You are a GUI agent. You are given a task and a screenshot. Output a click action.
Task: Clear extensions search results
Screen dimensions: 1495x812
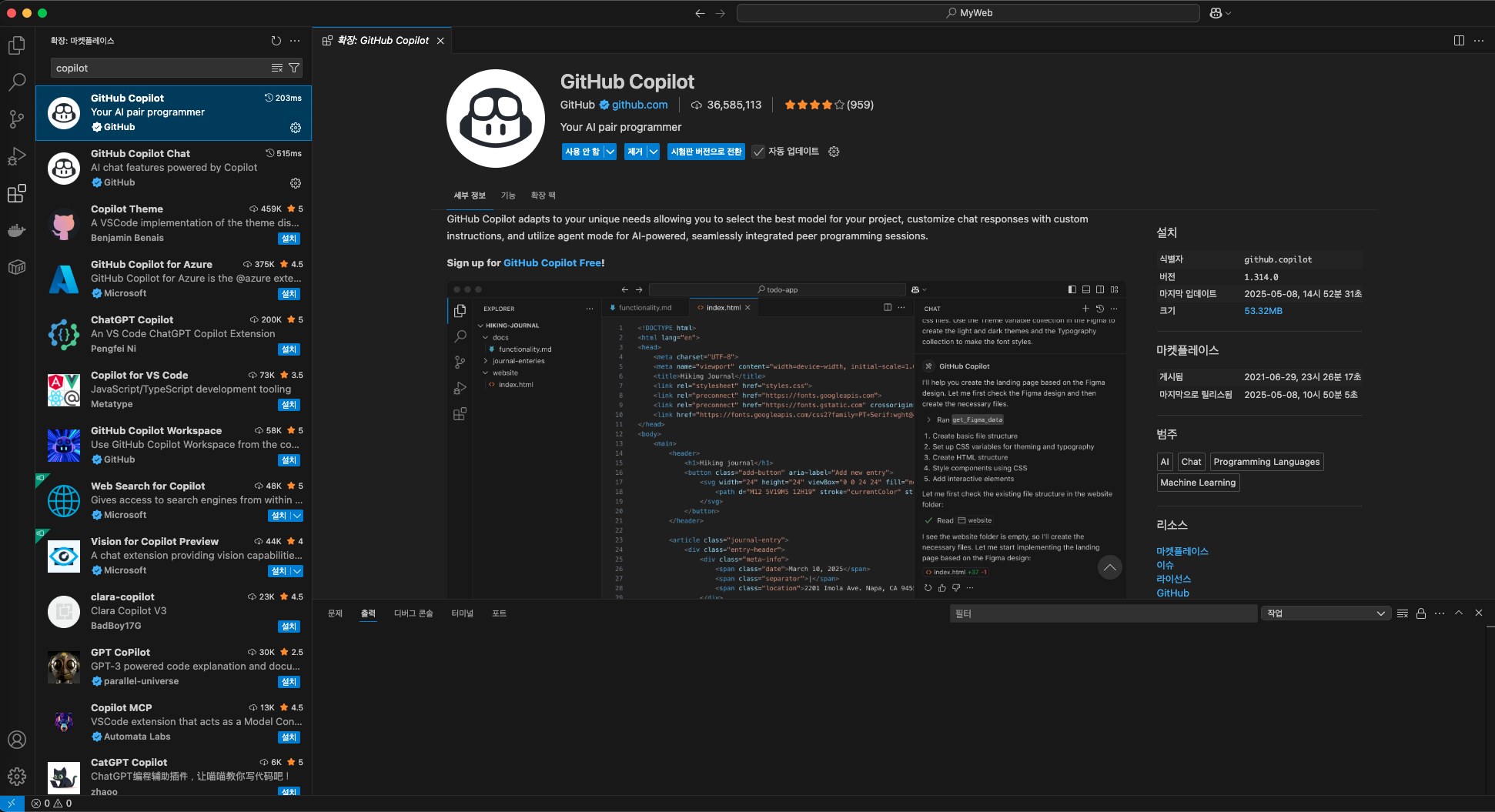(x=277, y=69)
